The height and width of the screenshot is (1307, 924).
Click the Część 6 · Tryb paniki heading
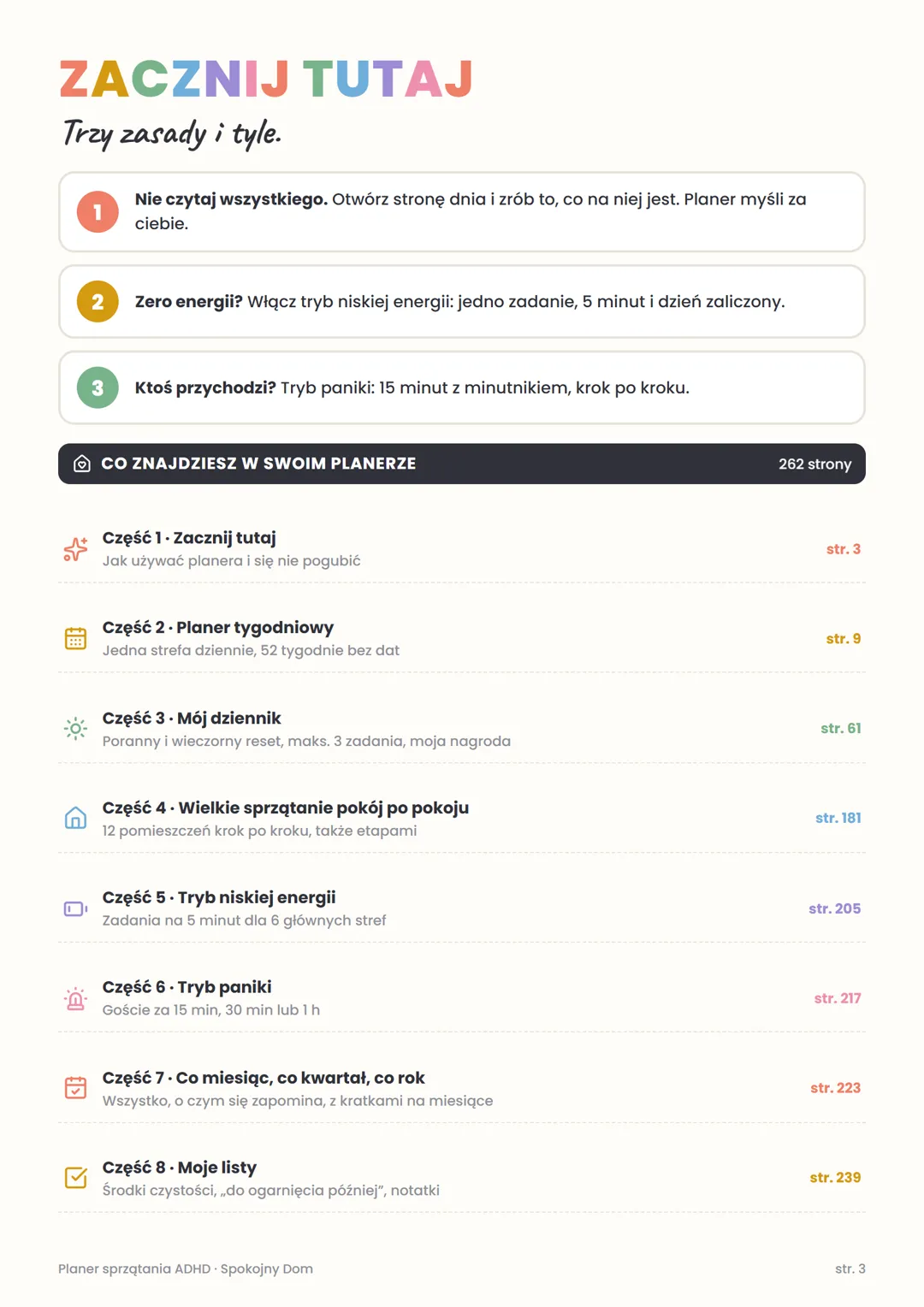click(x=187, y=987)
